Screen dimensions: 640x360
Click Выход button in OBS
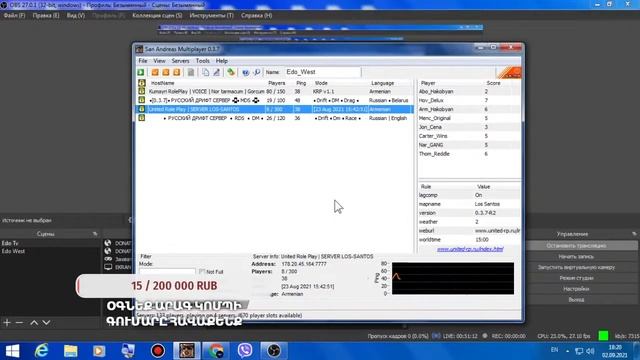click(x=576, y=299)
